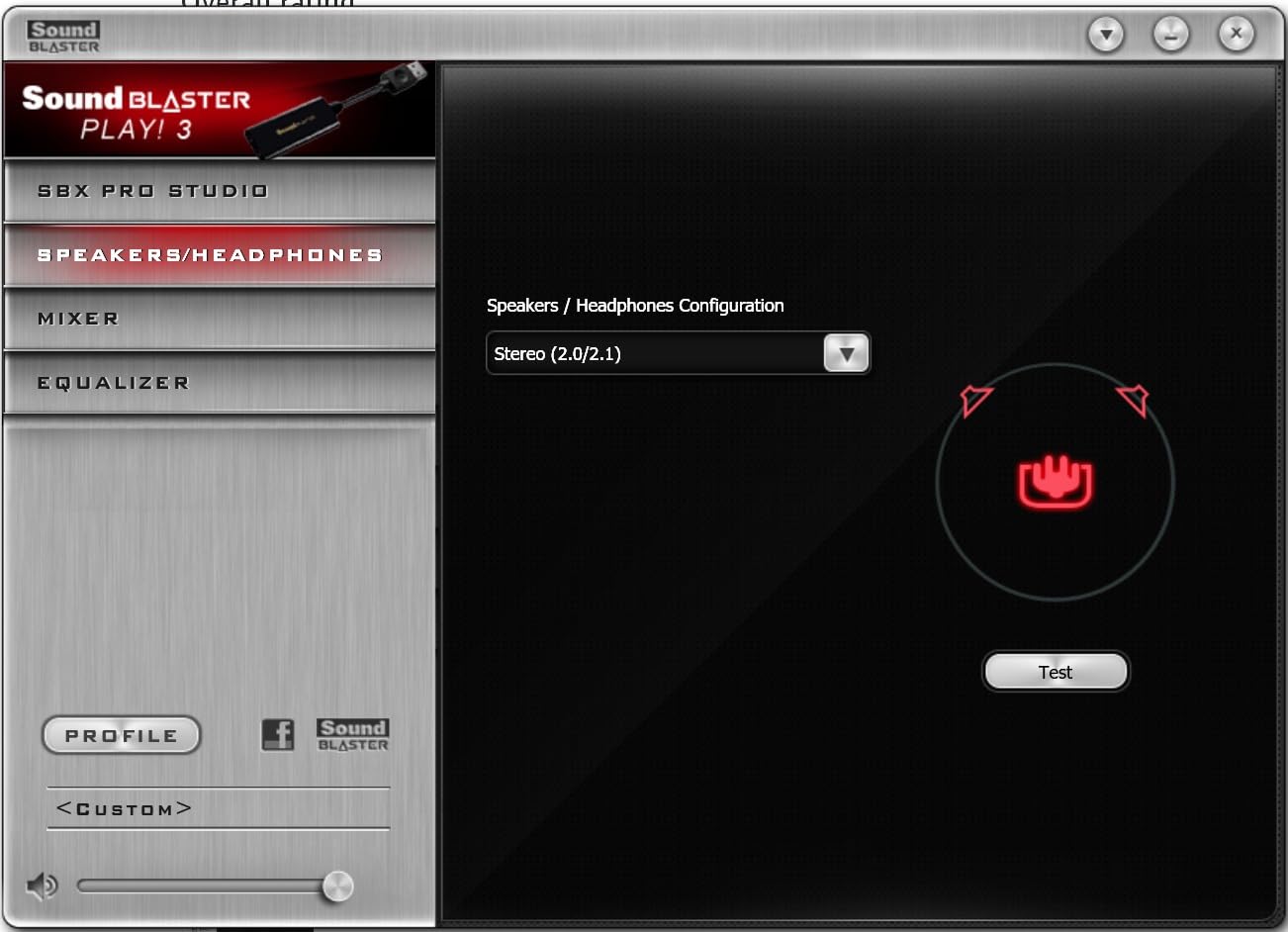The height and width of the screenshot is (932, 1288).
Task: Click the red subwoofer icon at circle center
Action: 1055,483
